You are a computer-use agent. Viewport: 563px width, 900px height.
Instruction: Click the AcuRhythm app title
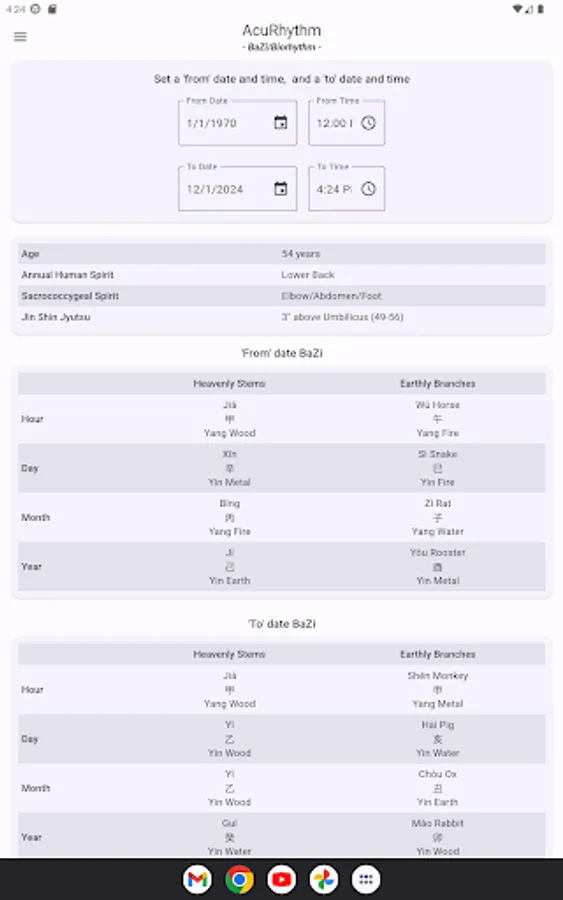[x=281, y=30]
